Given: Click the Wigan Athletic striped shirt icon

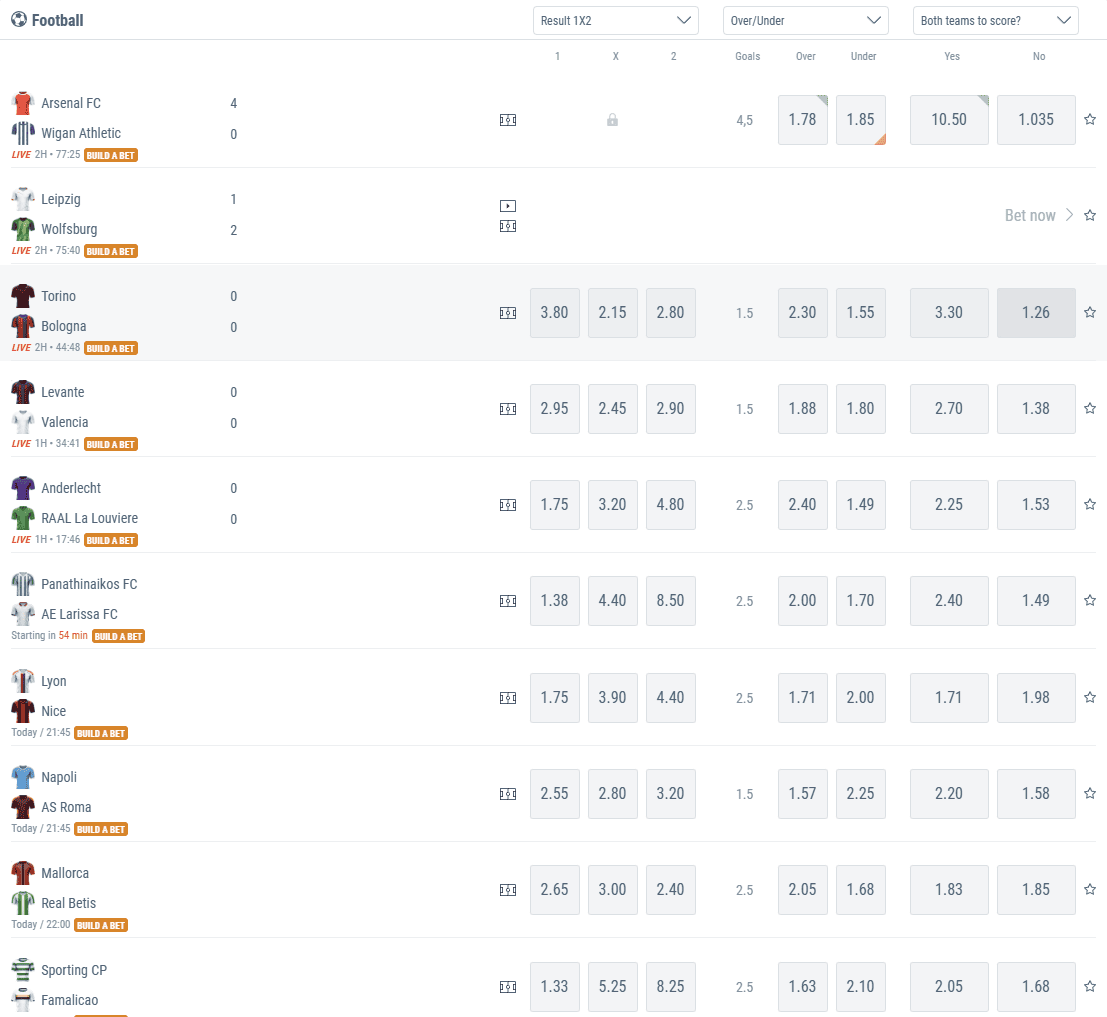Looking at the screenshot, I should click(23, 133).
